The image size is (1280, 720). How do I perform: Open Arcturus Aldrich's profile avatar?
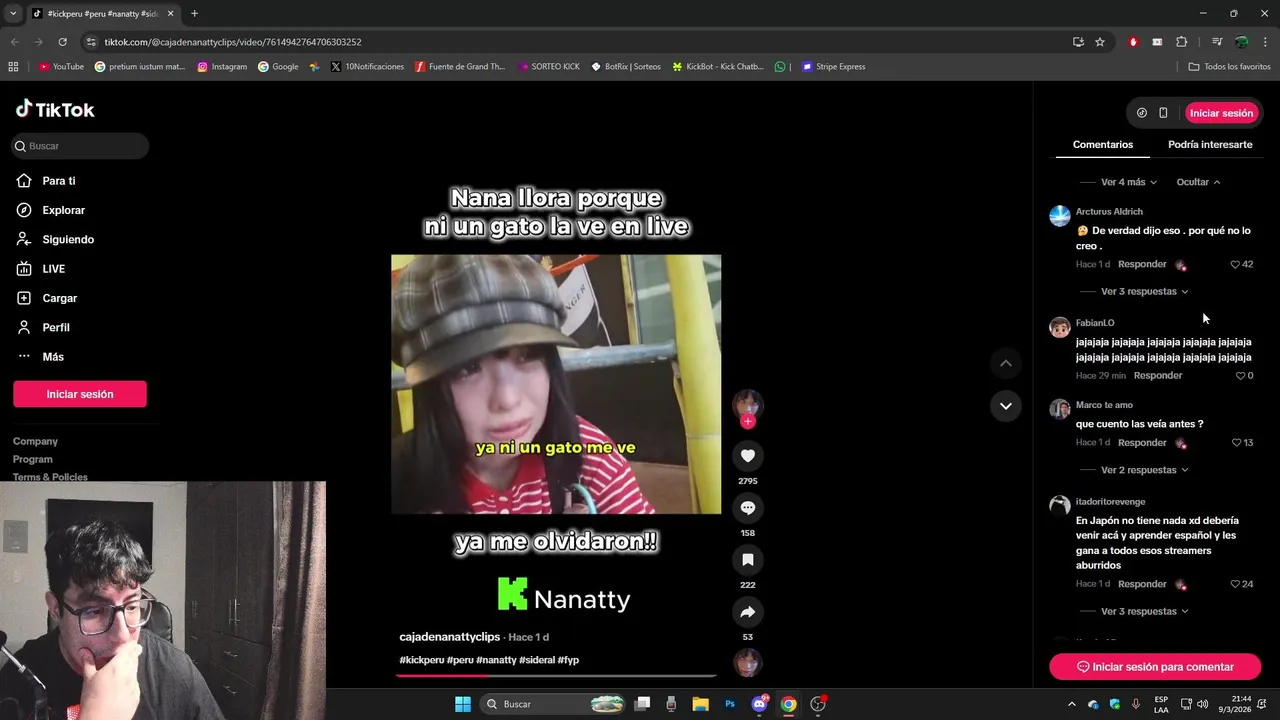[1060, 216]
